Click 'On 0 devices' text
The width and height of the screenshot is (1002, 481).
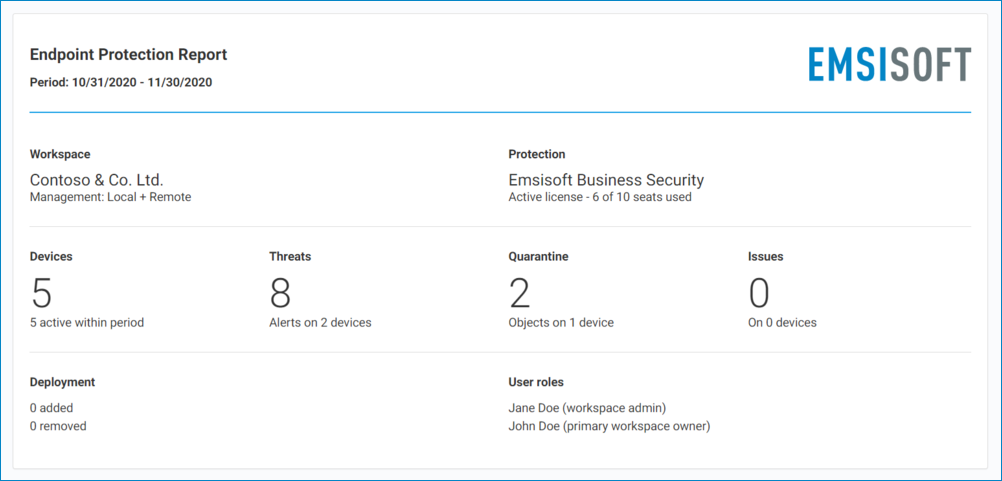(x=782, y=323)
